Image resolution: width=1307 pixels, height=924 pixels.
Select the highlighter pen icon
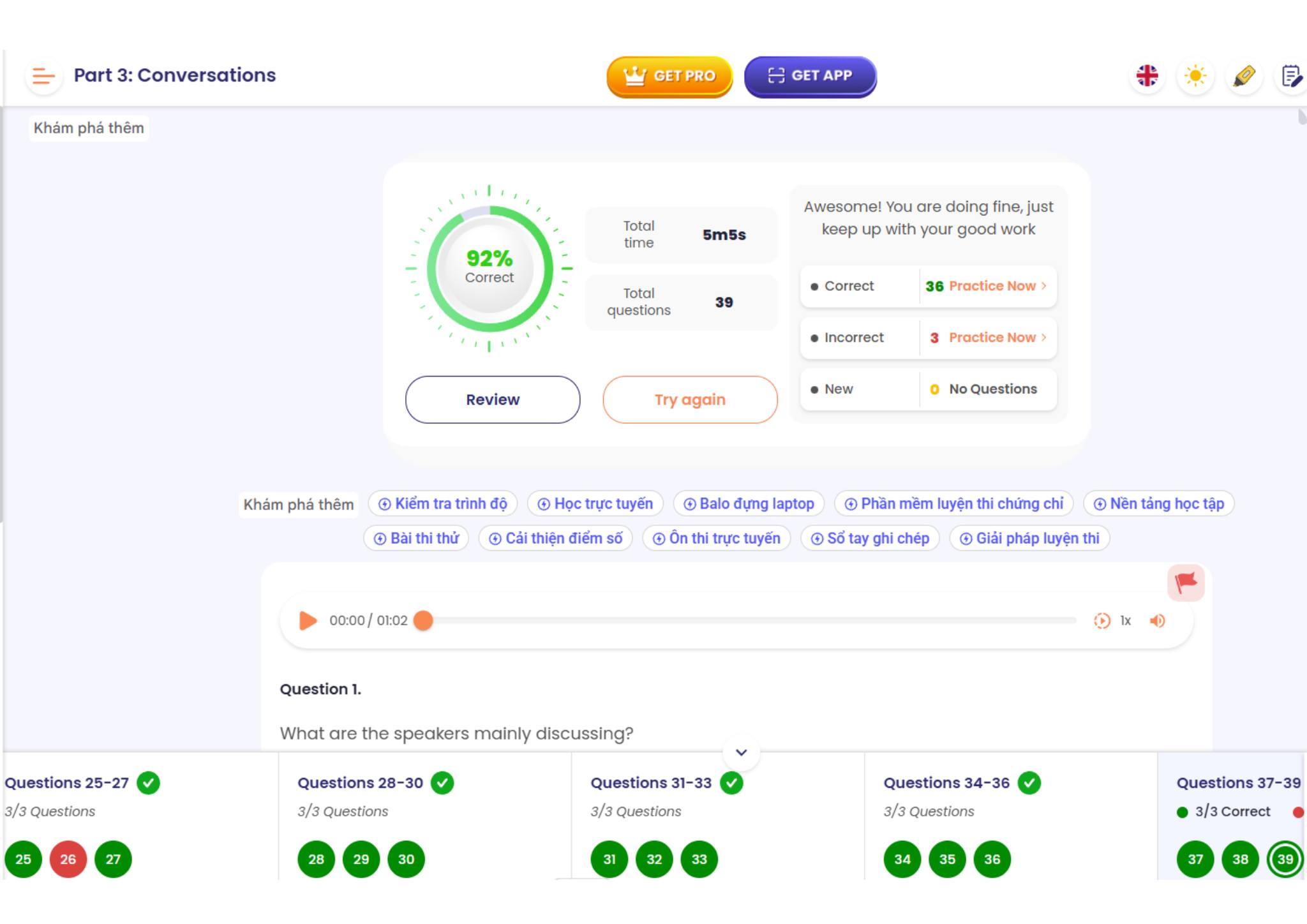click(x=1244, y=76)
